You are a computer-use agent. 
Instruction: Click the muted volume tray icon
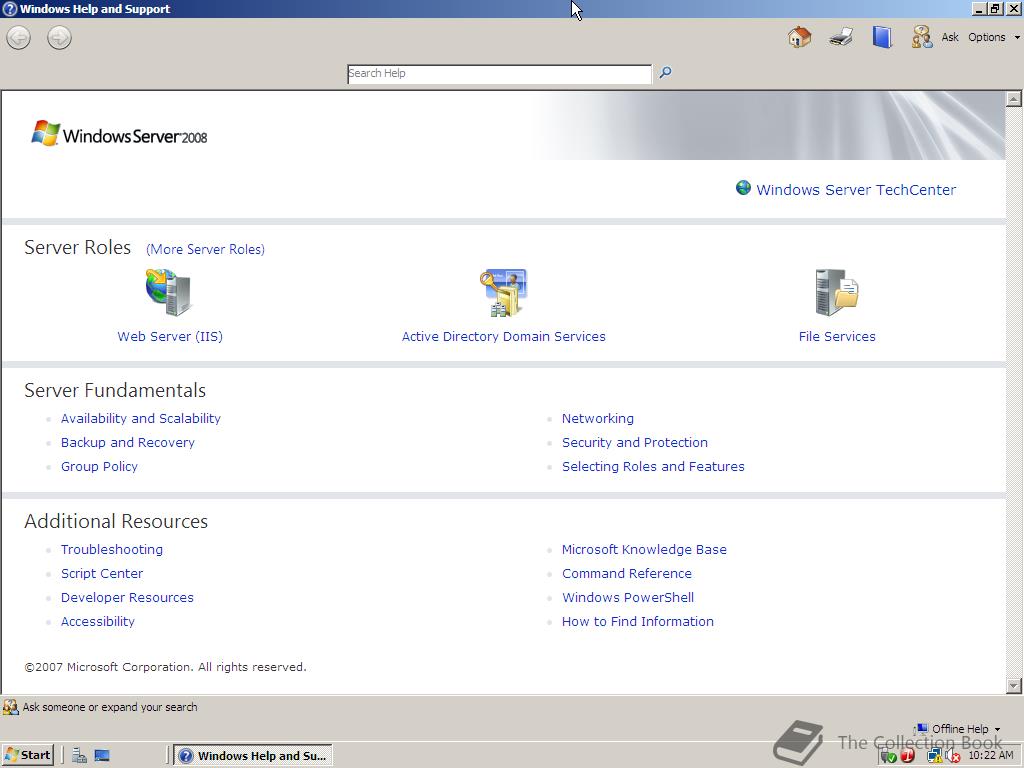pyautogui.click(x=952, y=756)
